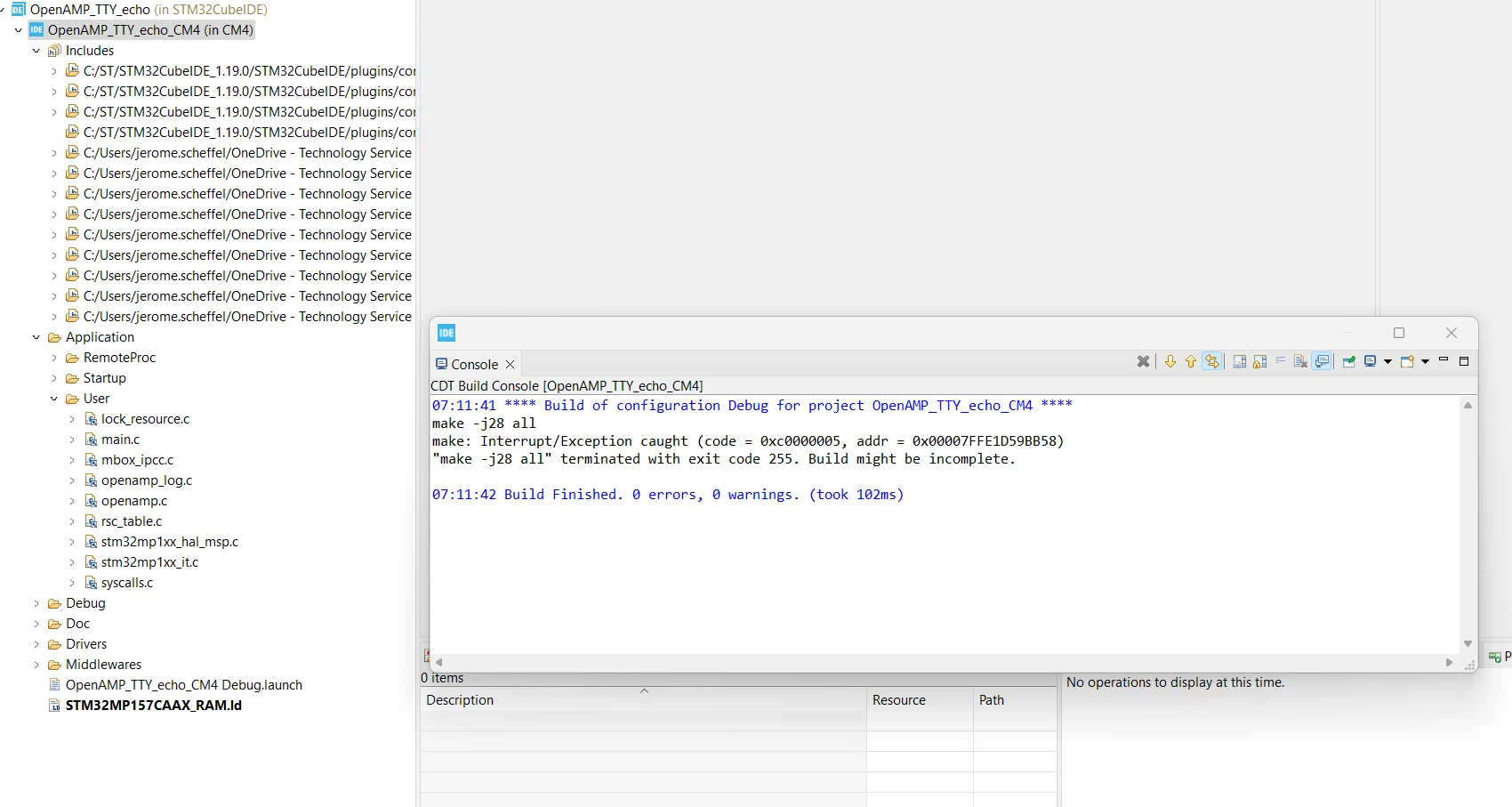Toggle bring console to top on output
The height and width of the screenshot is (807, 1512).
1322,361
